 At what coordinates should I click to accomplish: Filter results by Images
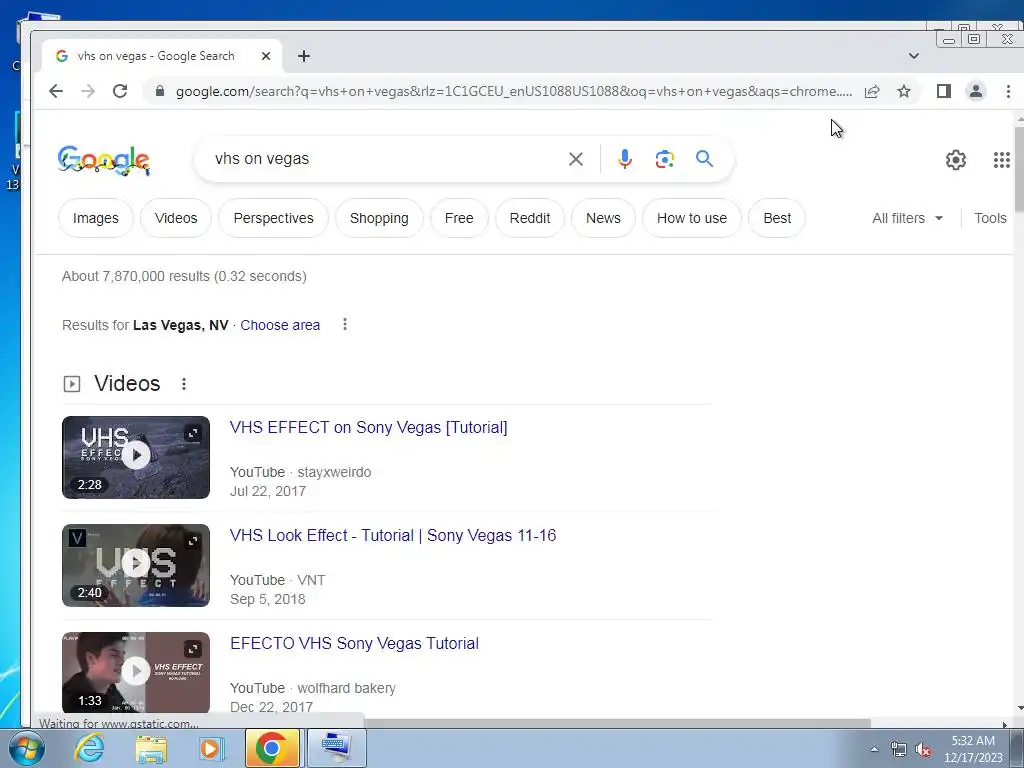[x=95, y=218]
